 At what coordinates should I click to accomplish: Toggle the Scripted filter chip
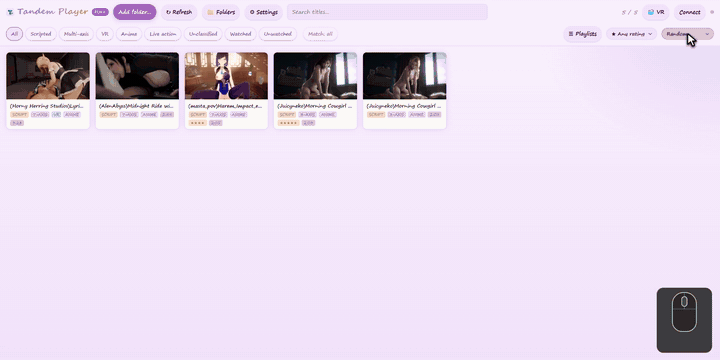point(41,34)
